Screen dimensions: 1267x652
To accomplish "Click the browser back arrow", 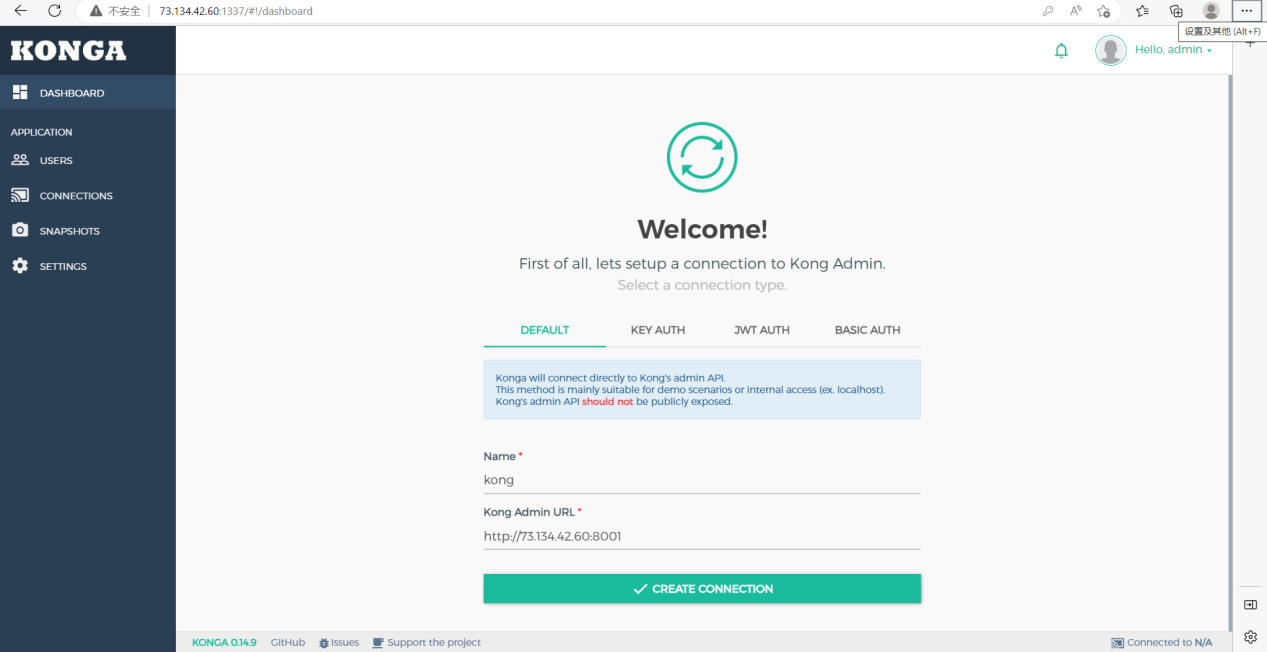I will (x=21, y=11).
